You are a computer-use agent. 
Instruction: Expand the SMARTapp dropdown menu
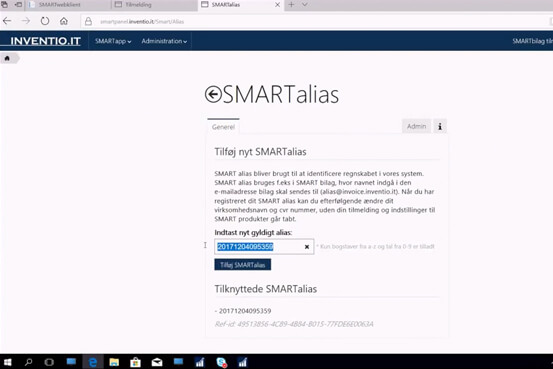coord(113,41)
